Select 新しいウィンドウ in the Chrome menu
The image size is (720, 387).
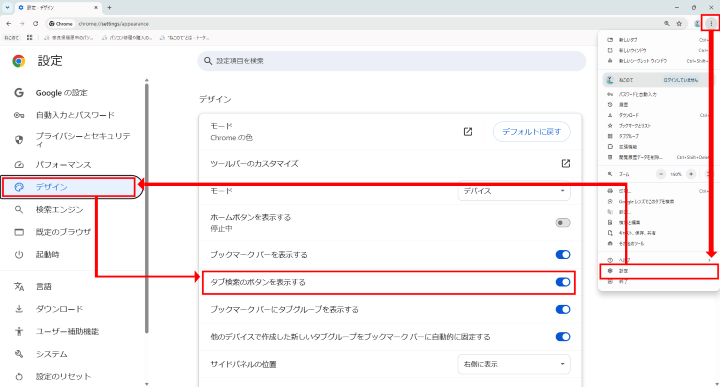tap(658, 50)
